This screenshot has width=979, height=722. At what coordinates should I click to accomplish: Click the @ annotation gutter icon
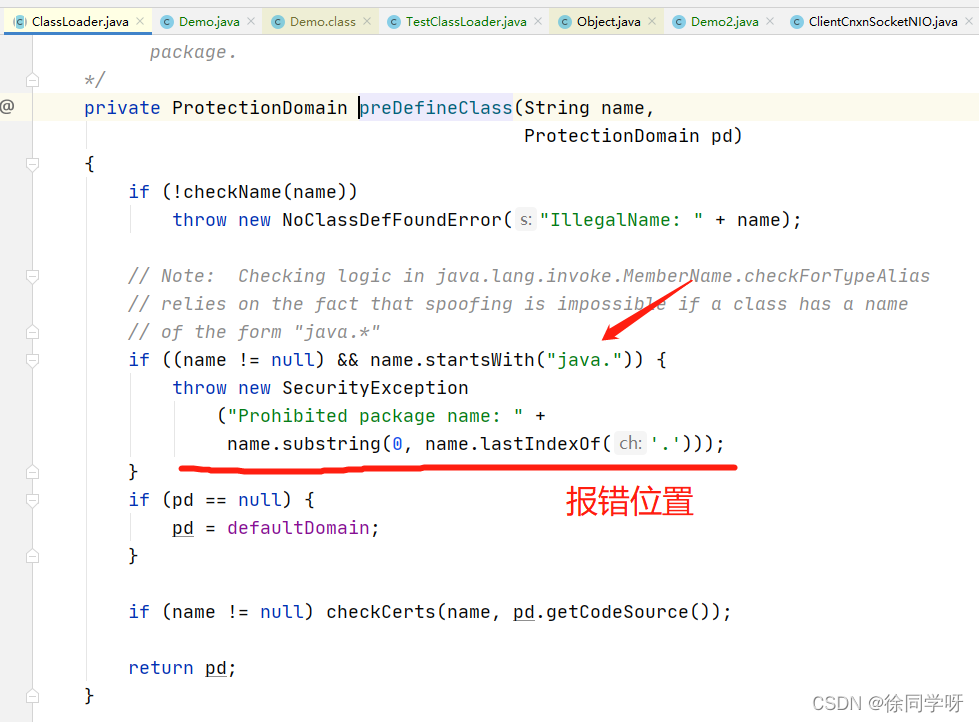point(7,106)
